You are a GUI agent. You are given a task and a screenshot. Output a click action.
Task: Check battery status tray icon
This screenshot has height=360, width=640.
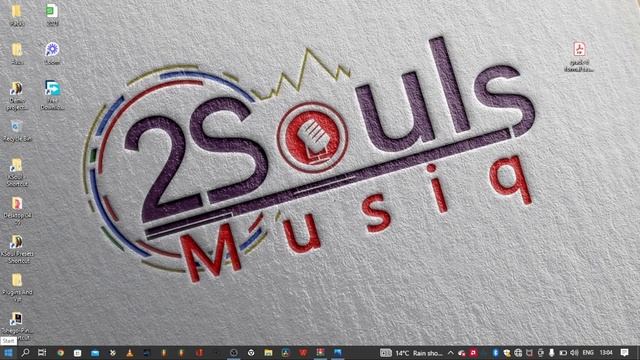click(x=563, y=353)
